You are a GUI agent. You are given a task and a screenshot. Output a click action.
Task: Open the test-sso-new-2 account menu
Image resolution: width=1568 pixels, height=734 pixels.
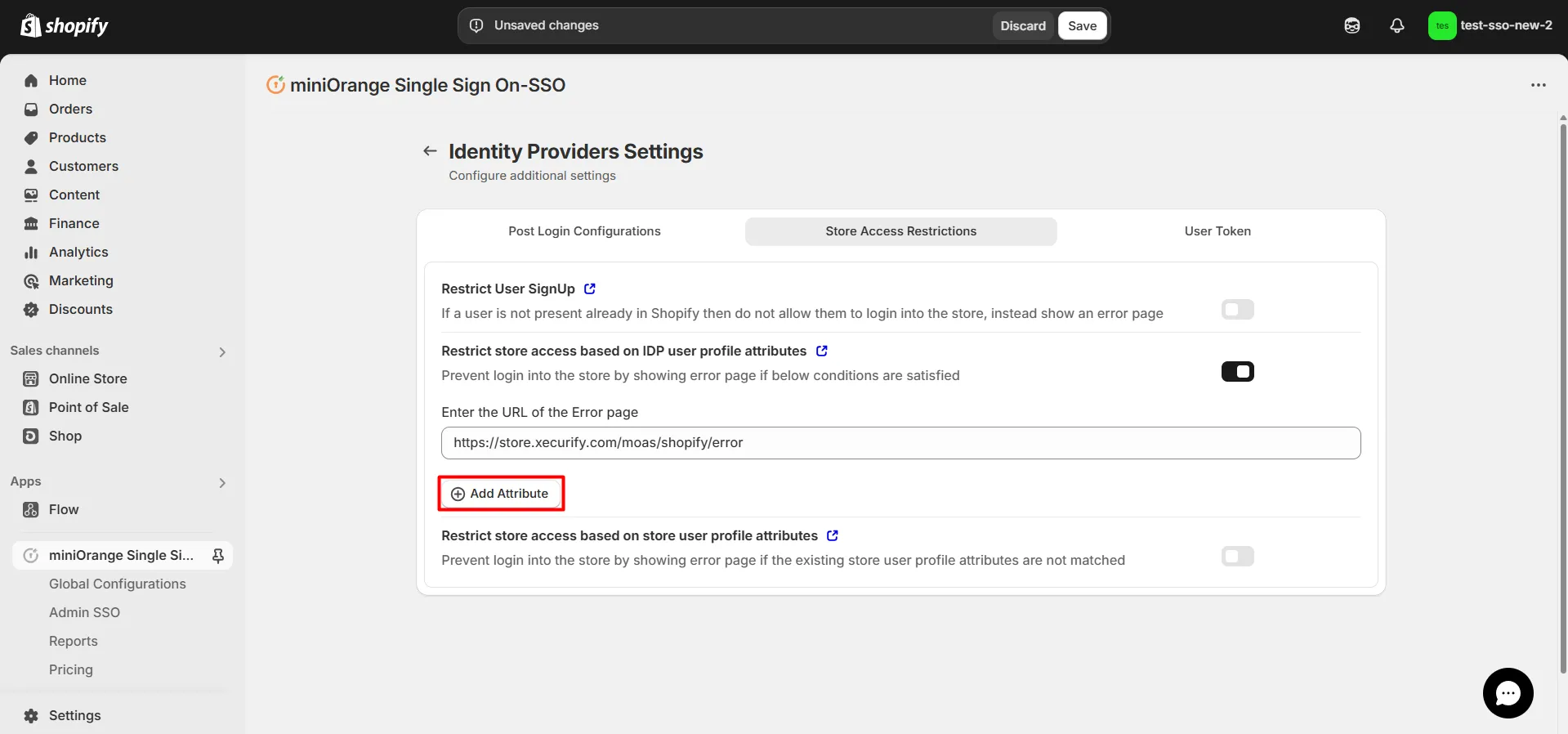[x=1490, y=26]
